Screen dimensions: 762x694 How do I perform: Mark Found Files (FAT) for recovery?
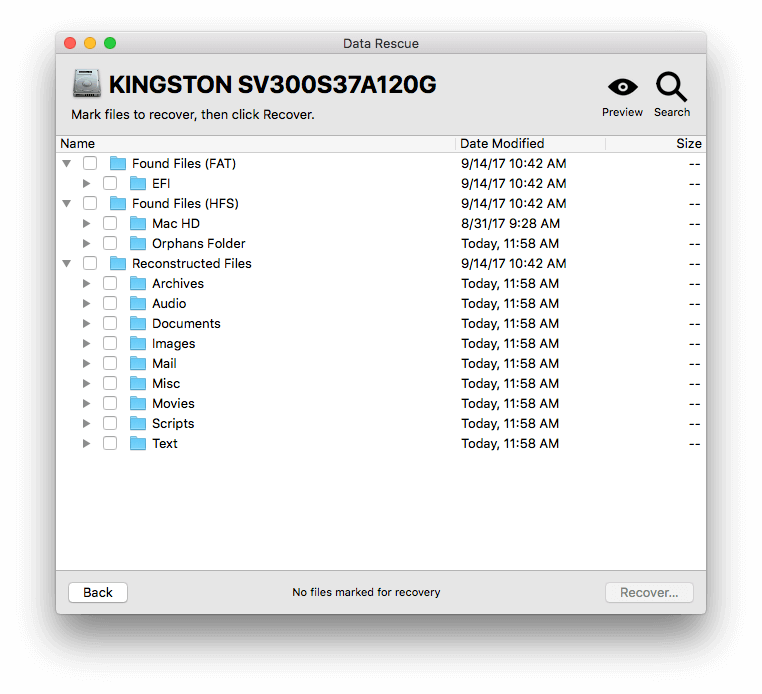click(x=90, y=163)
